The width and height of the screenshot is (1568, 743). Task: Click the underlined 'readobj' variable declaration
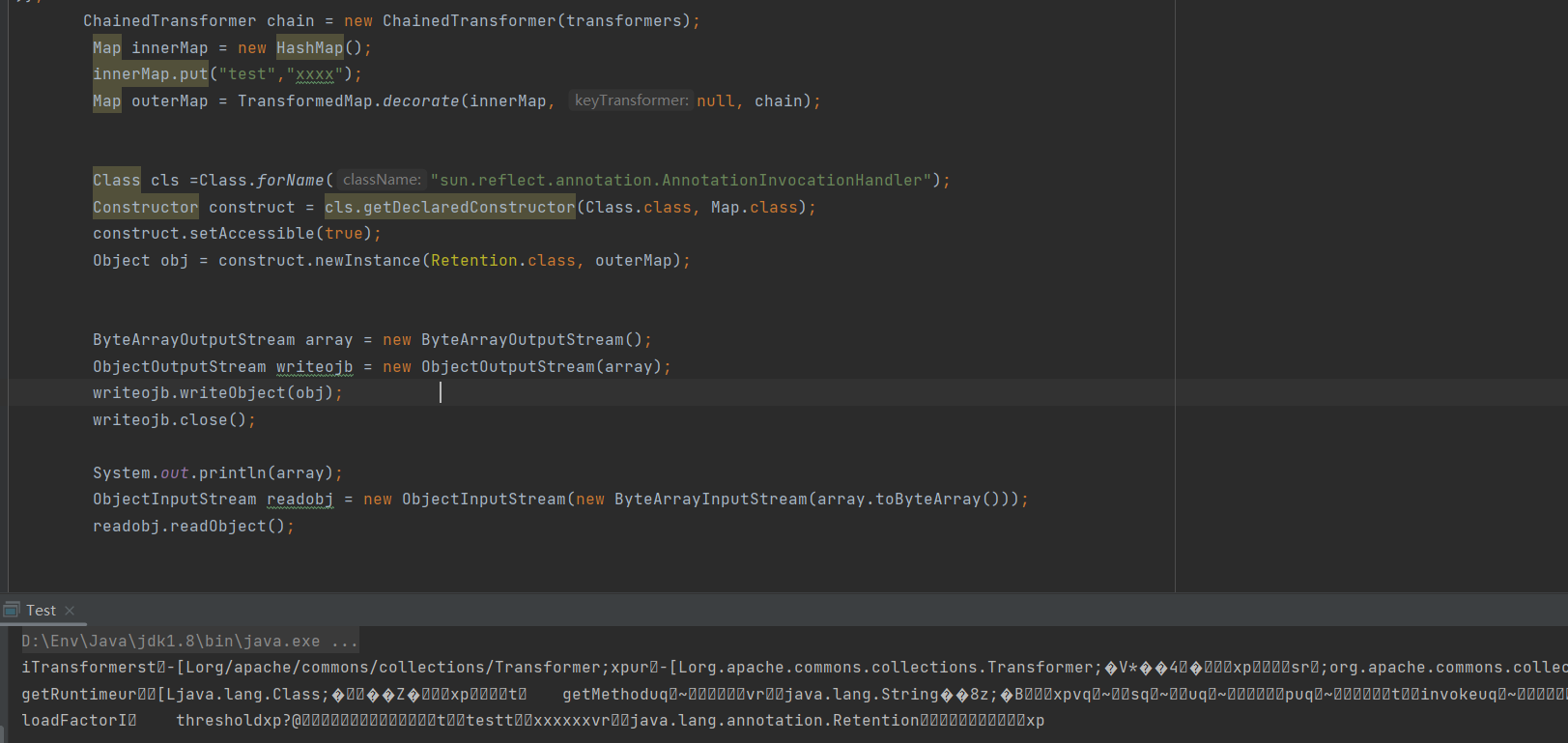click(x=300, y=499)
